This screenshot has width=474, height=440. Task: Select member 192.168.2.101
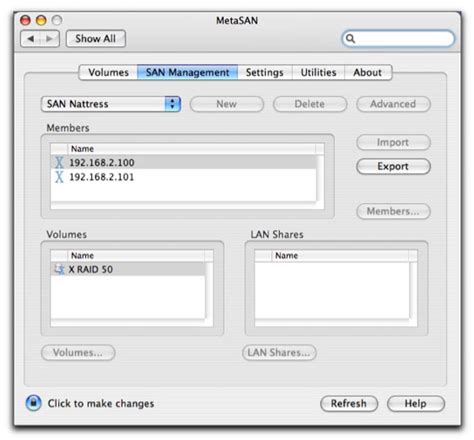[183, 177]
